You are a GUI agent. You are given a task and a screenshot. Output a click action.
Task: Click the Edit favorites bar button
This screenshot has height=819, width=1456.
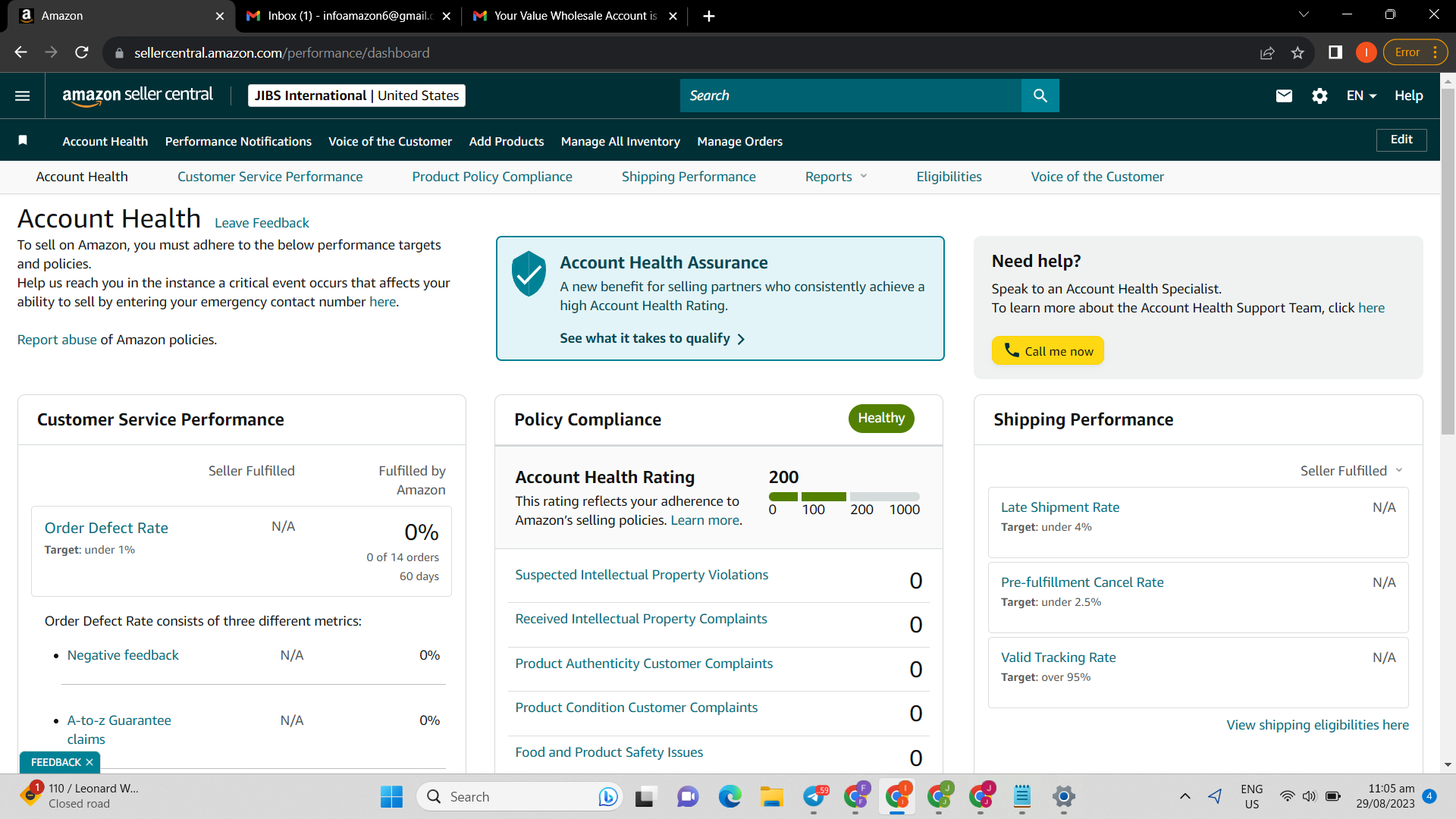(x=1401, y=140)
